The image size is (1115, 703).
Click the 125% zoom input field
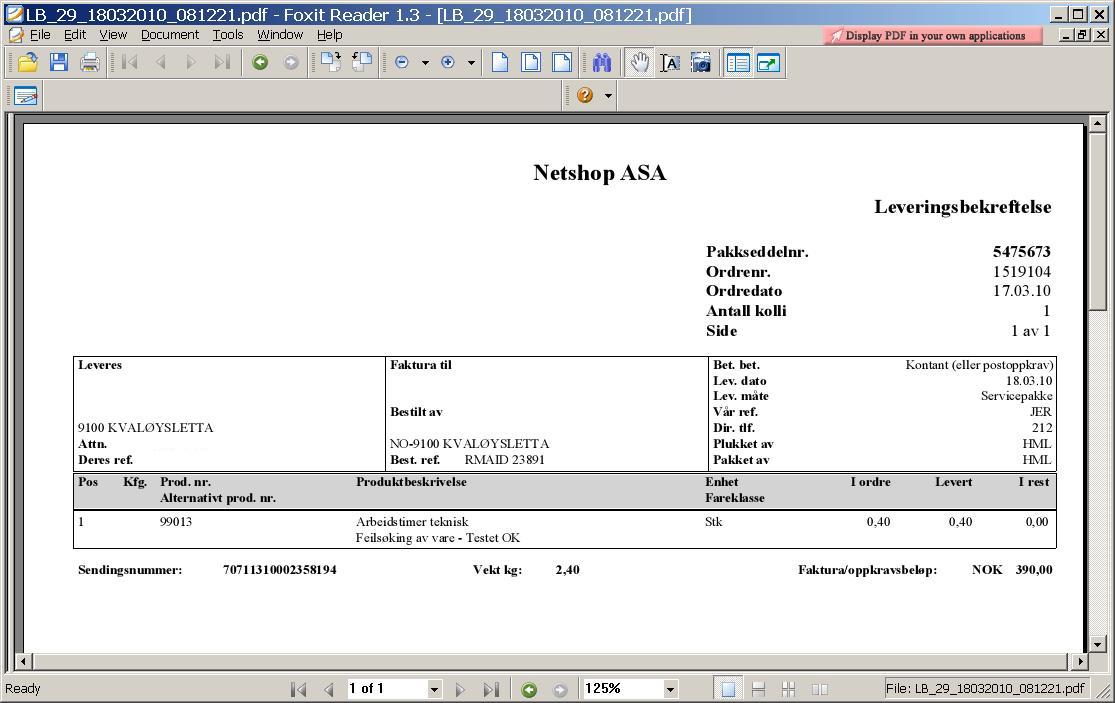tap(621, 688)
